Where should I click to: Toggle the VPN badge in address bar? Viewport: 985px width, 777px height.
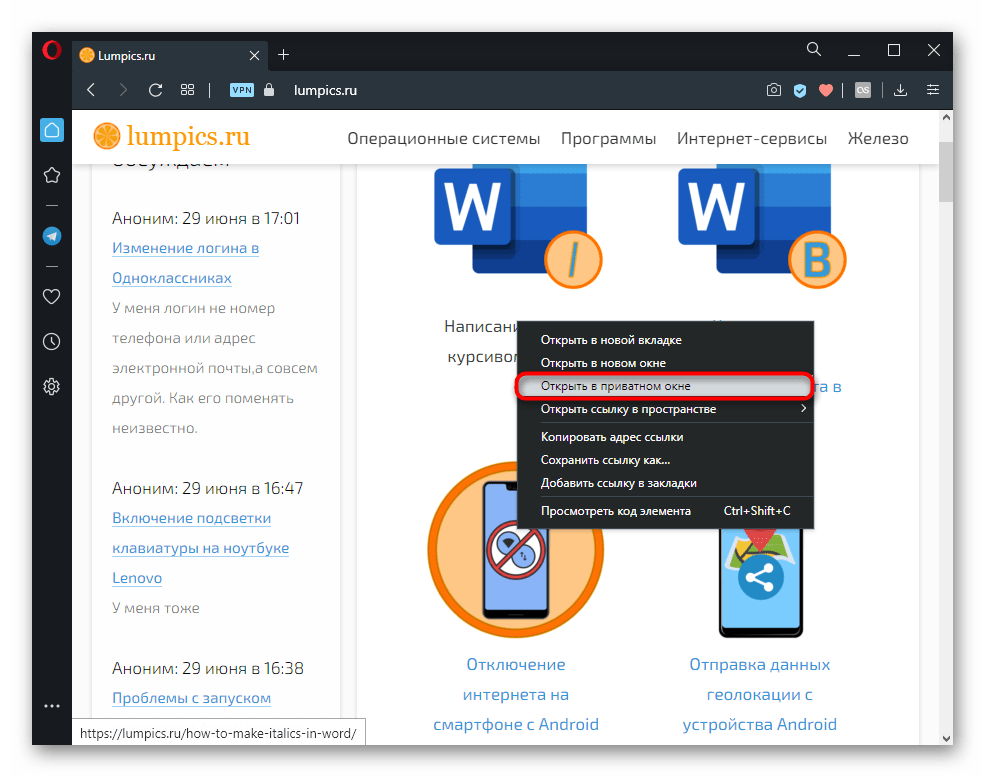tap(242, 90)
